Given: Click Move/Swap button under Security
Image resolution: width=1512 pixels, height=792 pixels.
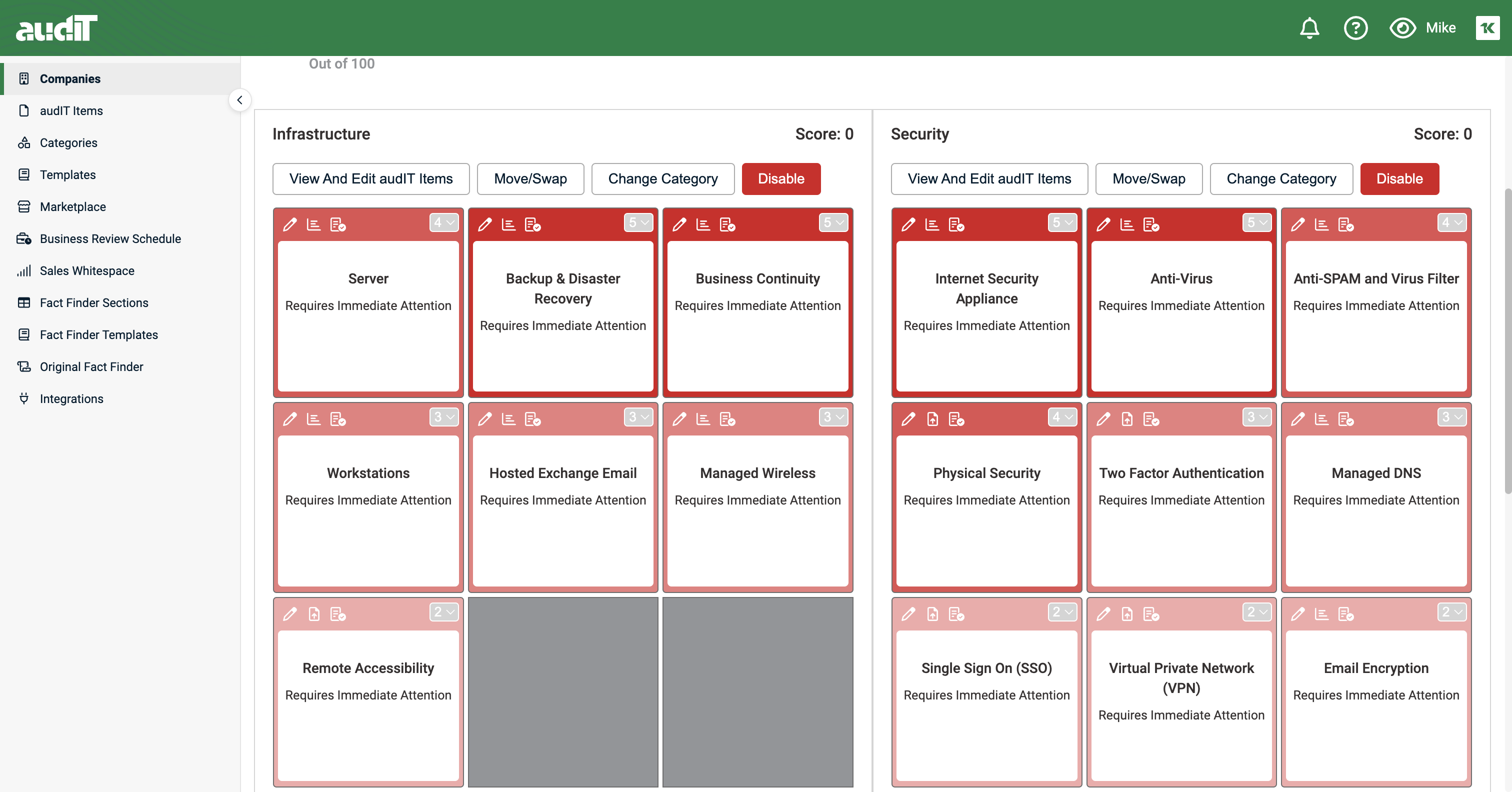Looking at the screenshot, I should coord(1148,178).
